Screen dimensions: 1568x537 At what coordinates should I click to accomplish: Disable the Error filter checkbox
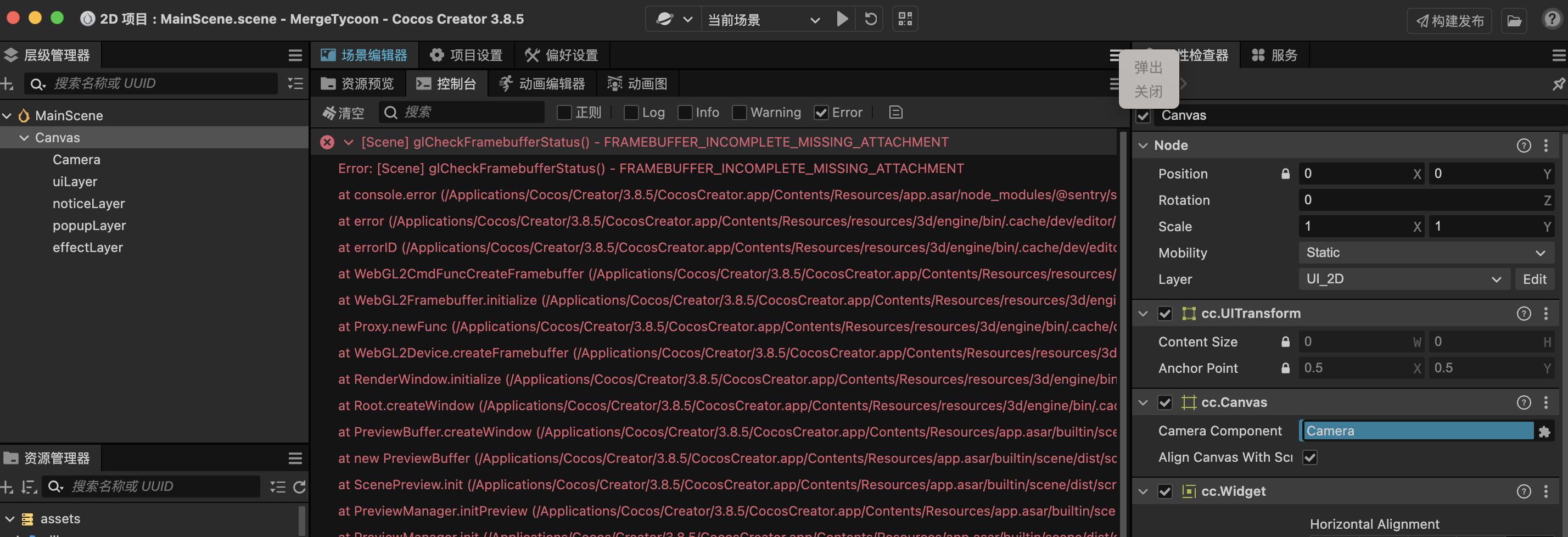(x=821, y=113)
